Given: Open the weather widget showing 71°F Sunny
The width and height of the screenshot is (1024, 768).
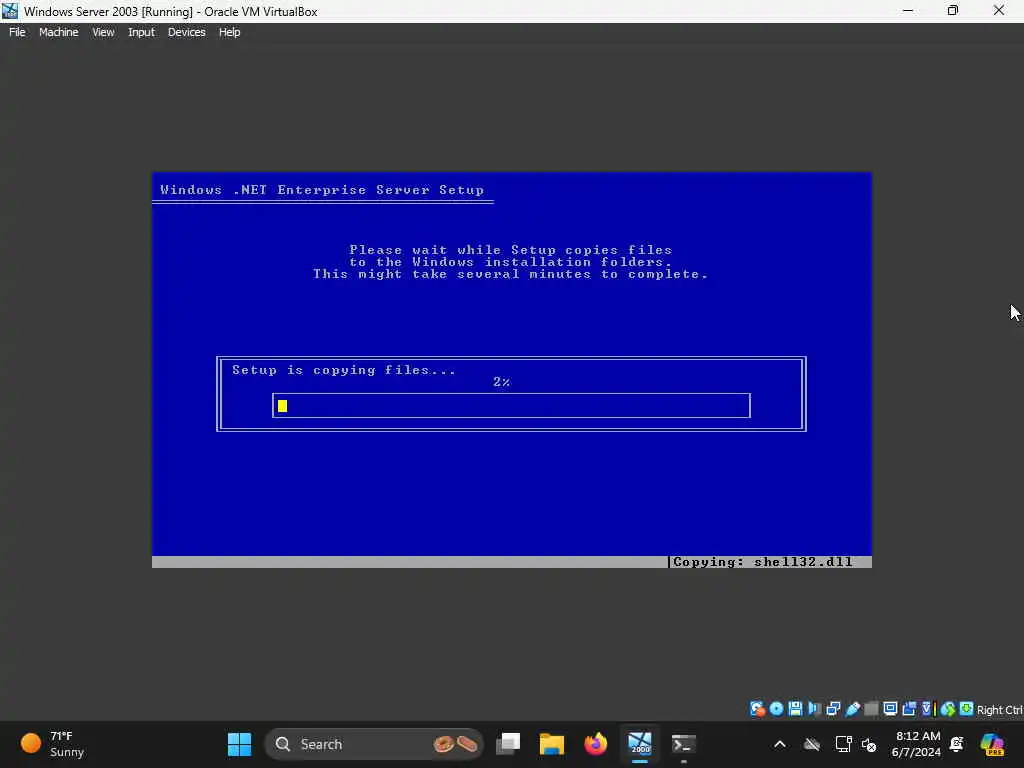Looking at the screenshot, I should [54, 744].
